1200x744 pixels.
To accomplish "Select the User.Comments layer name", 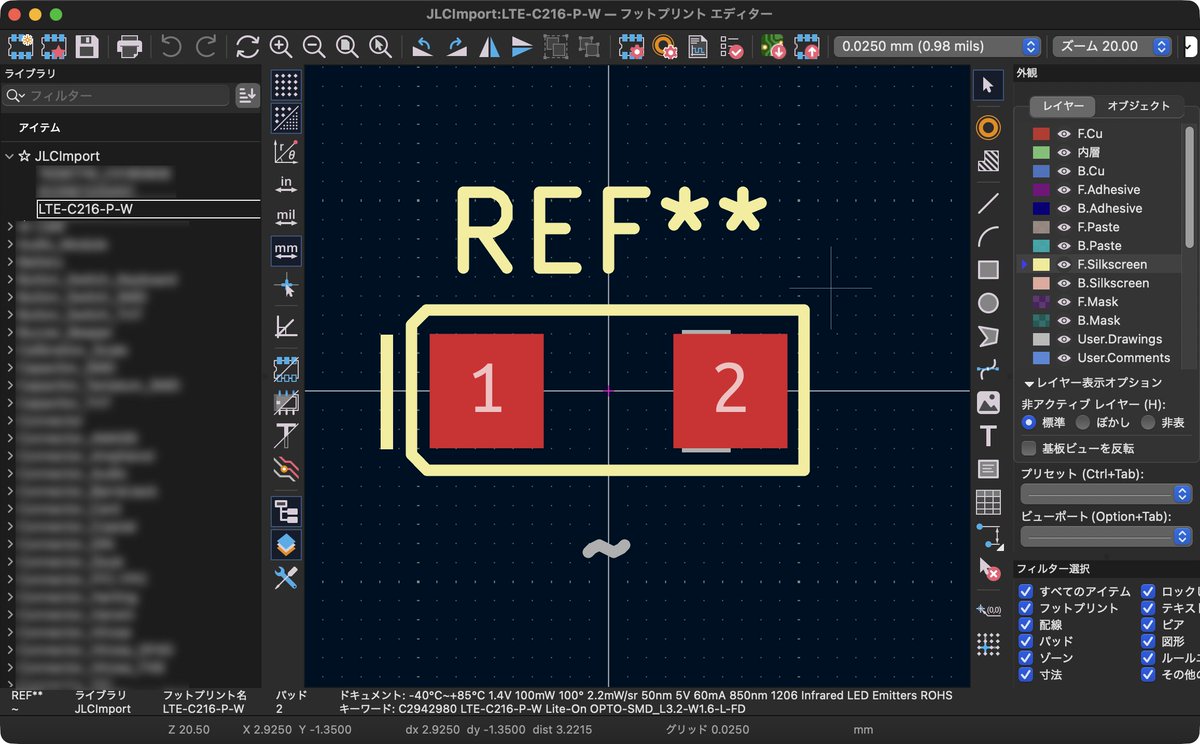I will (x=1123, y=358).
